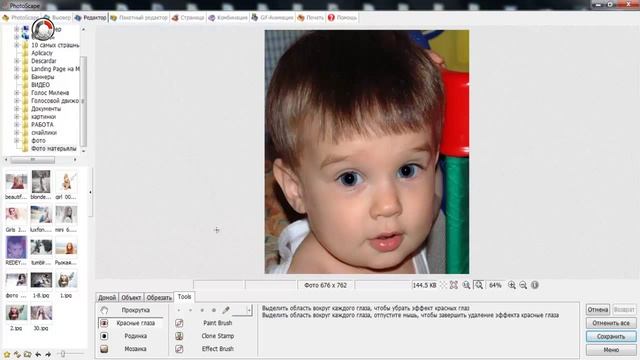Click the zoom out magnifier icon
640x360 pixels.
point(523,285)
